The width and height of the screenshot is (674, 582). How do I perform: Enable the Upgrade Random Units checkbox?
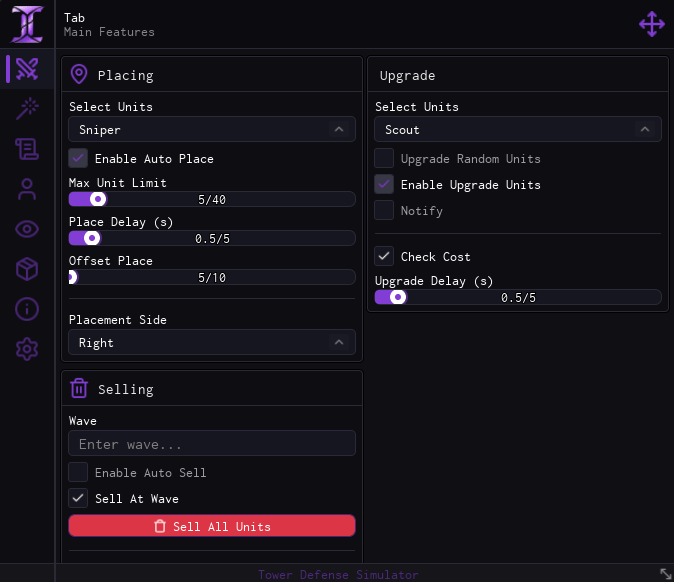point(384,158)
